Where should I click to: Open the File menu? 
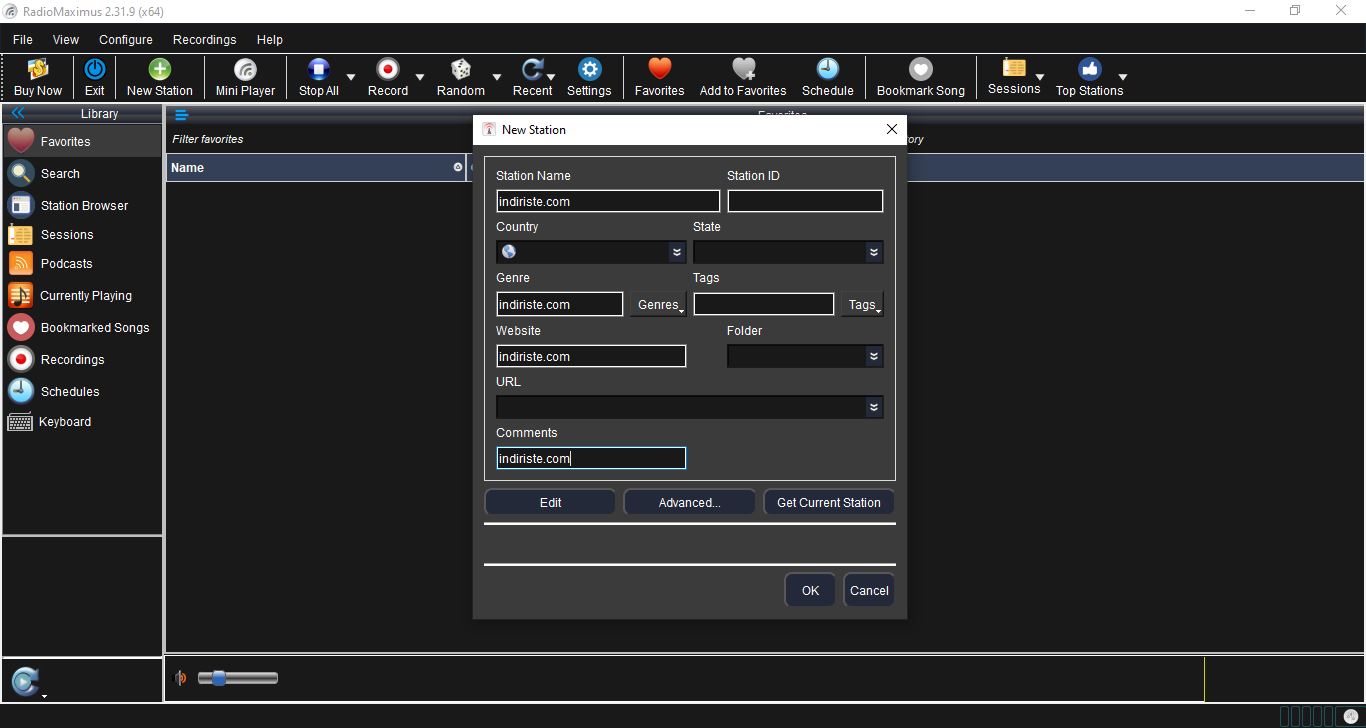point(22,39)
